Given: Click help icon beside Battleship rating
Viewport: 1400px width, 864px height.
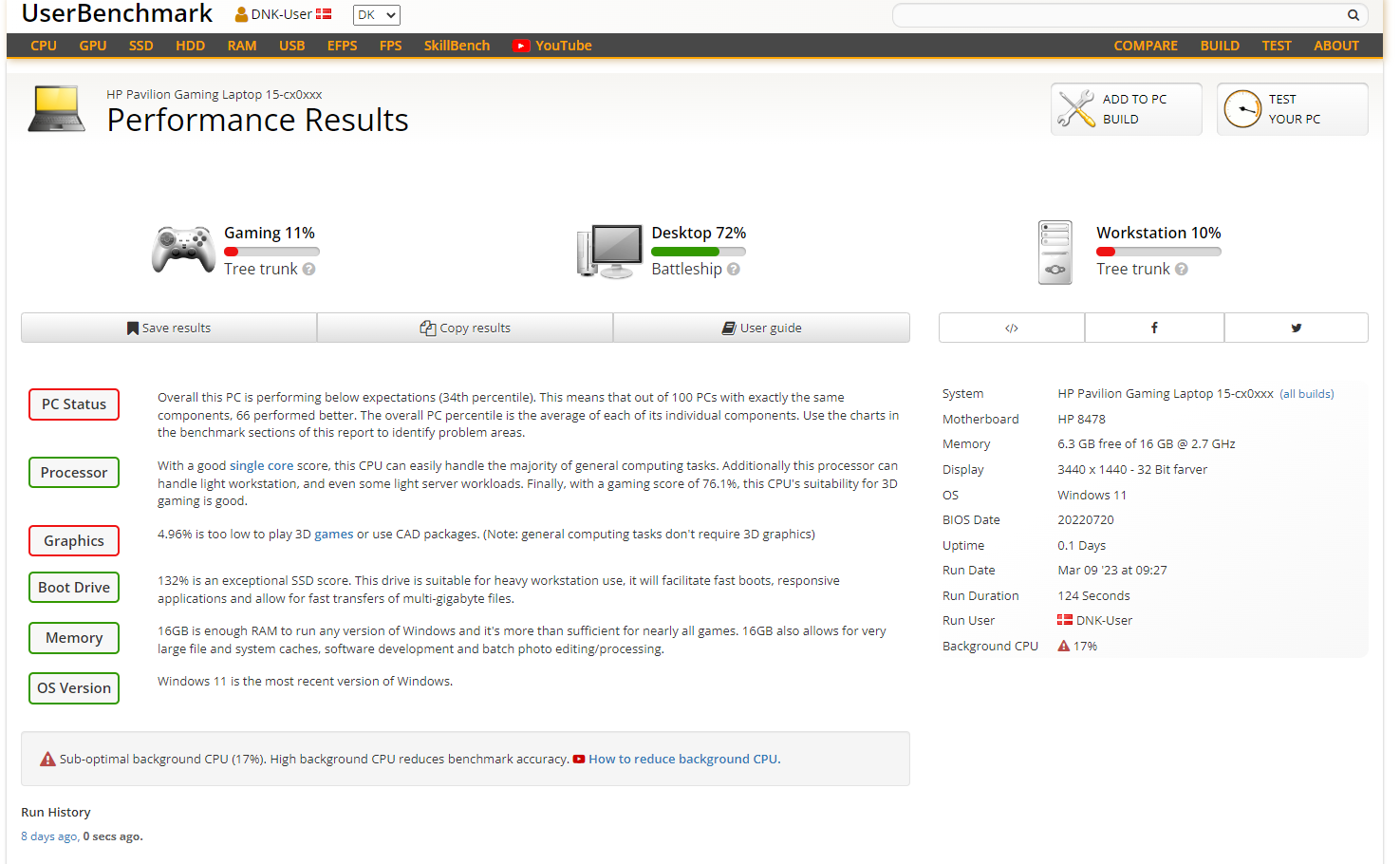Looking at the screenshot, I should coord(734,270).
